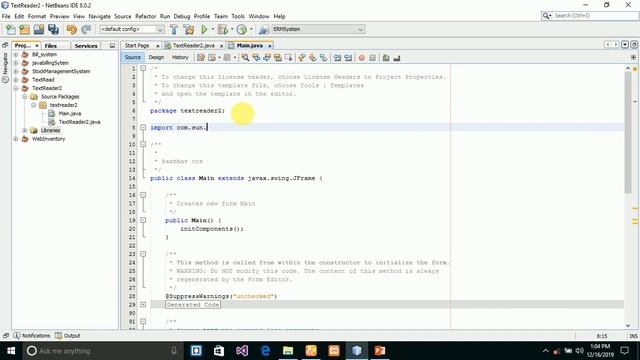The width and height of the screenshot is (640, 360).
Task: Run the project with the green play icon
Action: 204,29
